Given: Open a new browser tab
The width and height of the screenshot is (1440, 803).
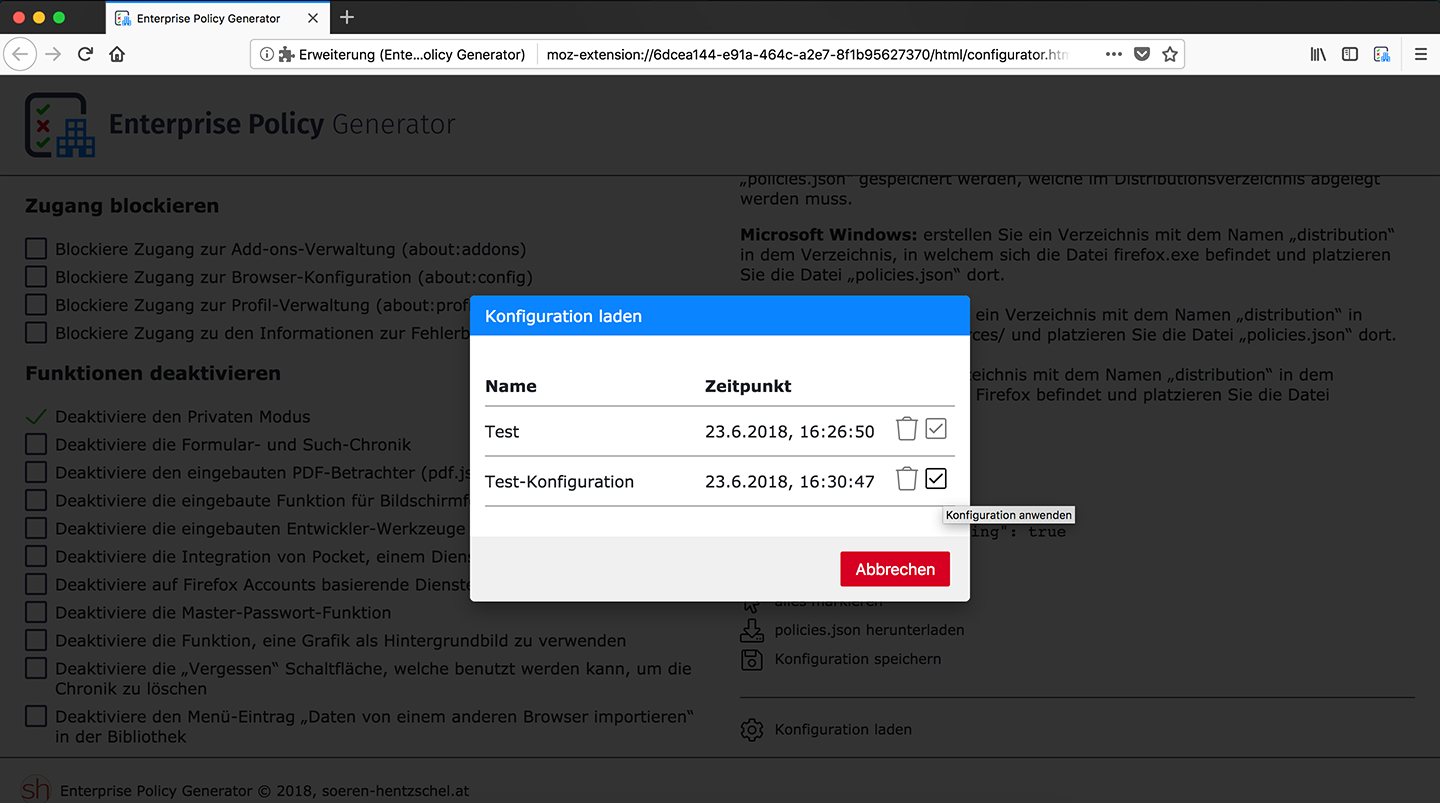Looking at the screenshot, I should (x=347, y=17).
